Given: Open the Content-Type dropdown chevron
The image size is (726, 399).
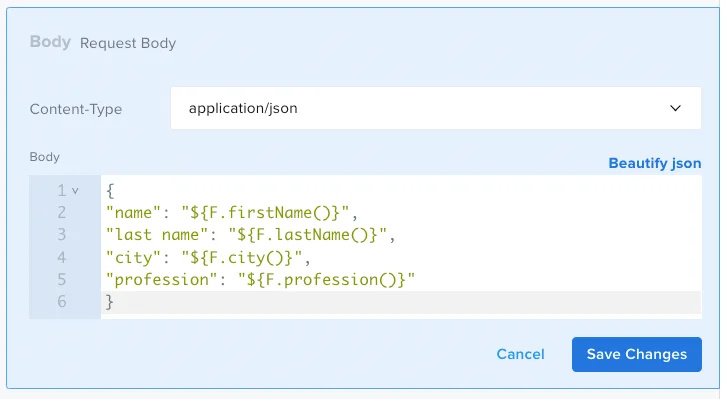Looking at the screenshot, I should 675,108.
